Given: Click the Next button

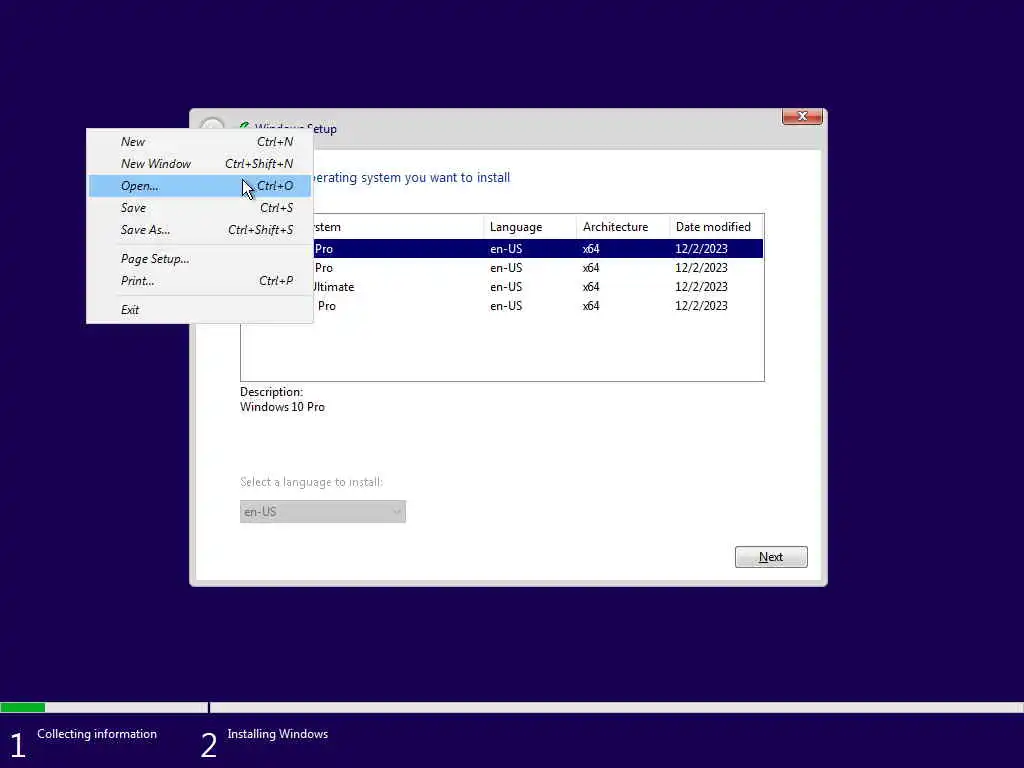Looking at the screenshot, I should coord(771,557).
